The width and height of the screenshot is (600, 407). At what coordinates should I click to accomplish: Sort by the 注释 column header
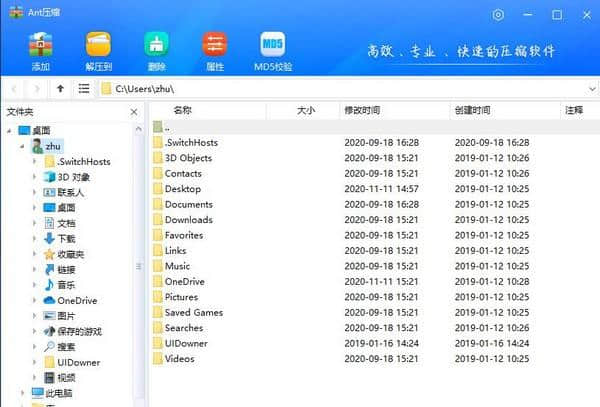(x=574, y=111)
